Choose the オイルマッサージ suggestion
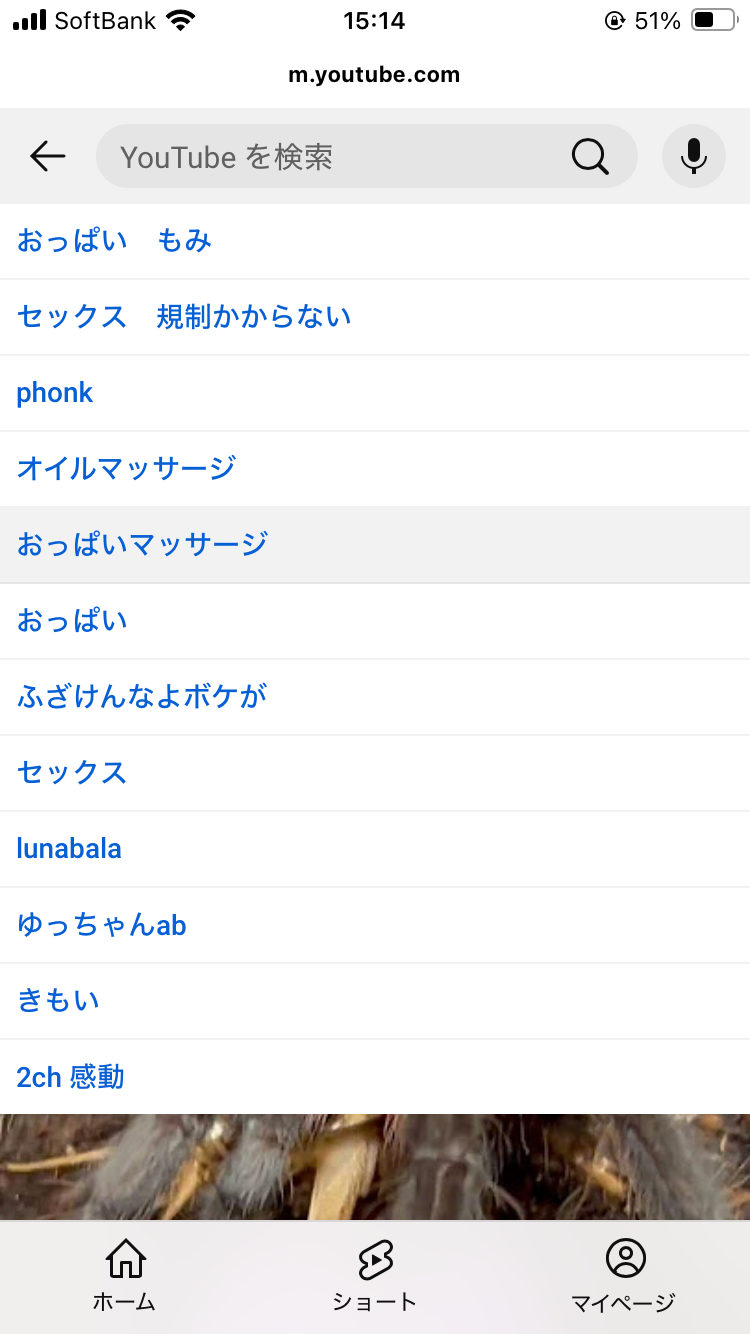750x1334 pixels. (x=126, y=468)
